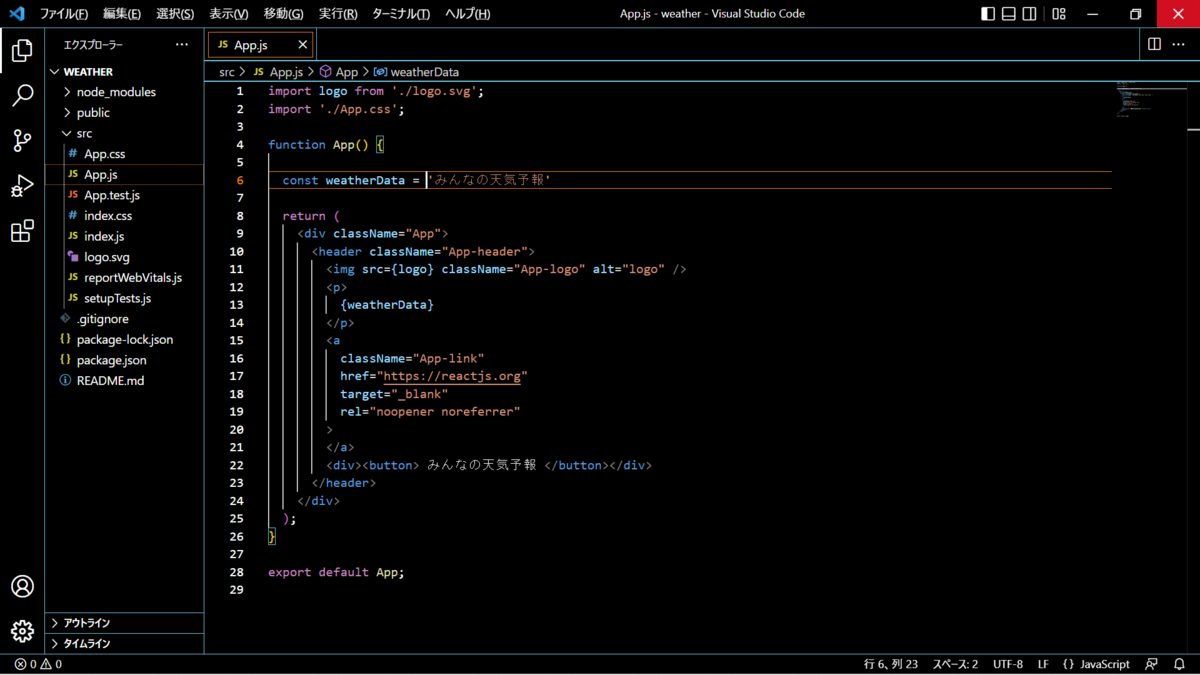Toggle the primary sidebar layout button
1200x675 pixels.
[x=988, y=14]
